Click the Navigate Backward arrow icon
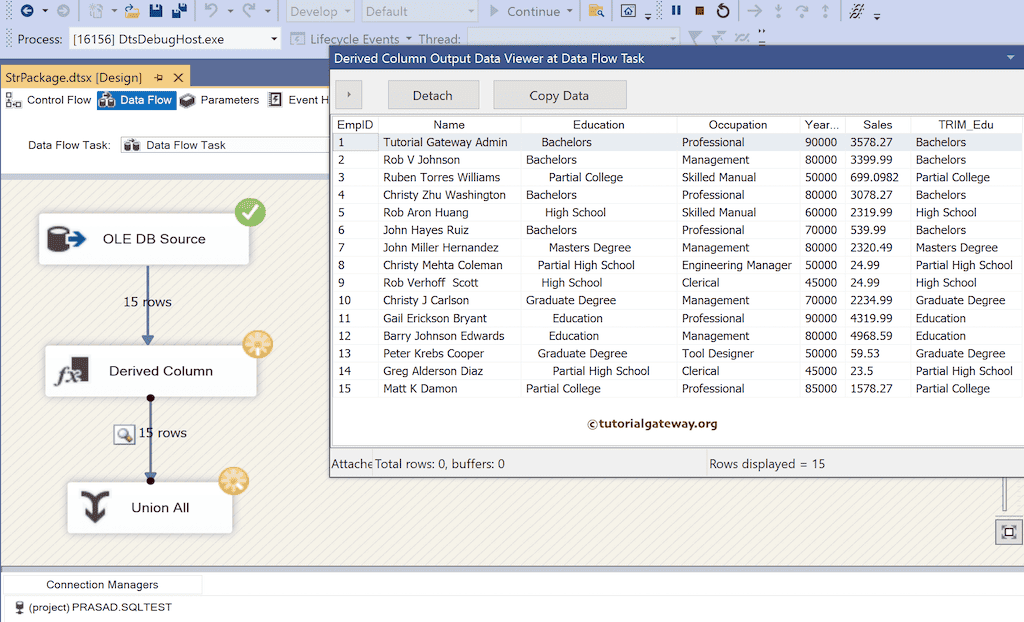 click(27, 10)
